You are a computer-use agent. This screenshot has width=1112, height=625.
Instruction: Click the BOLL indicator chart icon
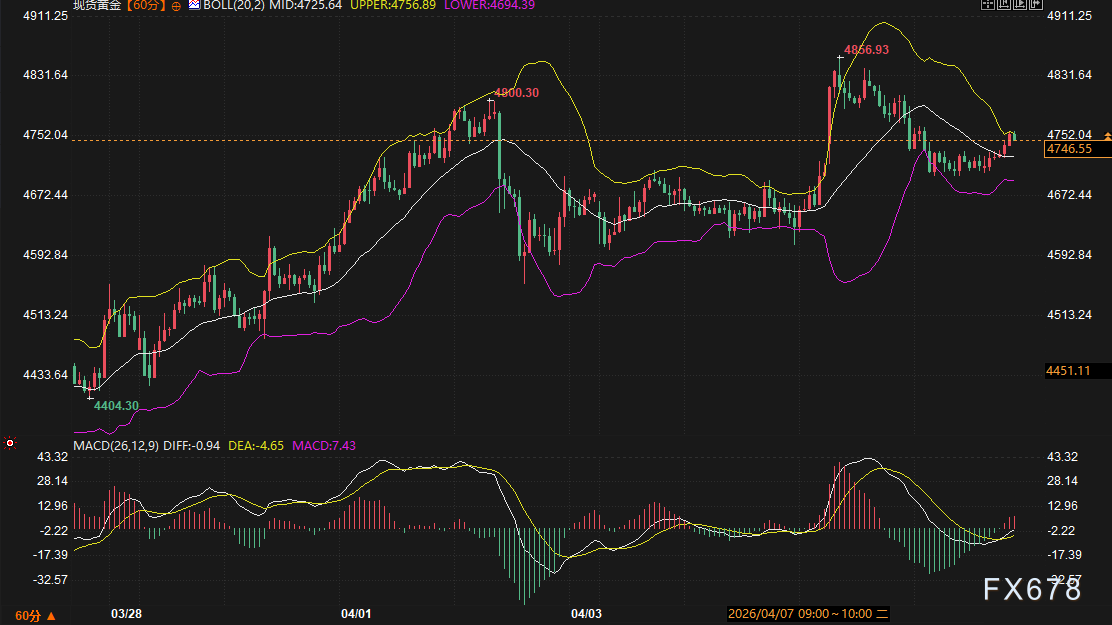click(193, 6)
